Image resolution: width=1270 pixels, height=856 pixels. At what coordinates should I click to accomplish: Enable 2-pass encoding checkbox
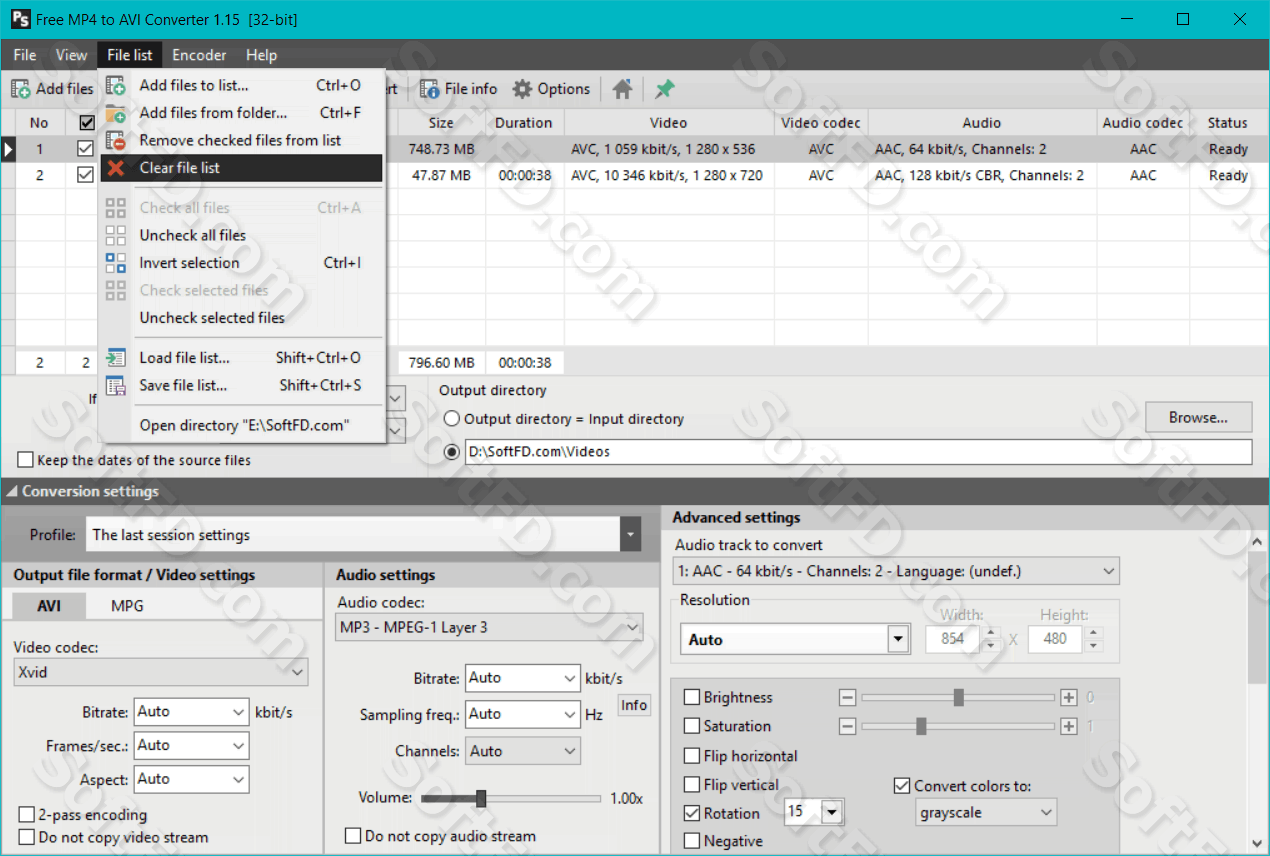click(x=27, y=815)
